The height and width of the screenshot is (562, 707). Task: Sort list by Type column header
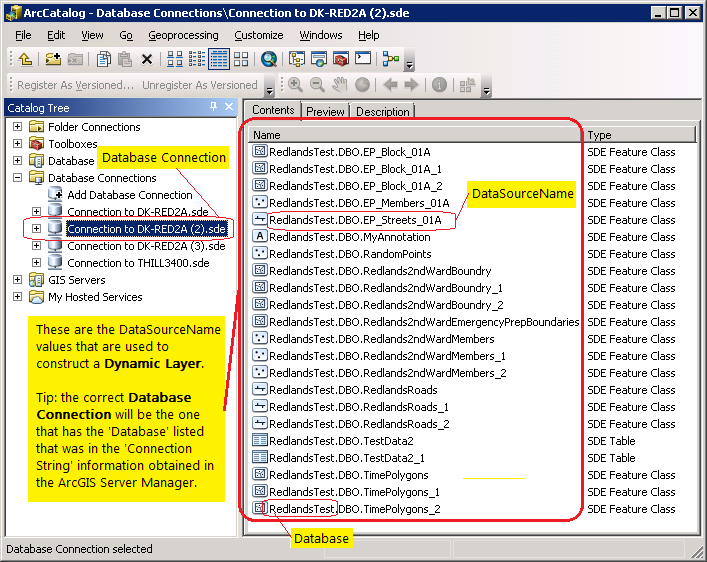point(639,135)
